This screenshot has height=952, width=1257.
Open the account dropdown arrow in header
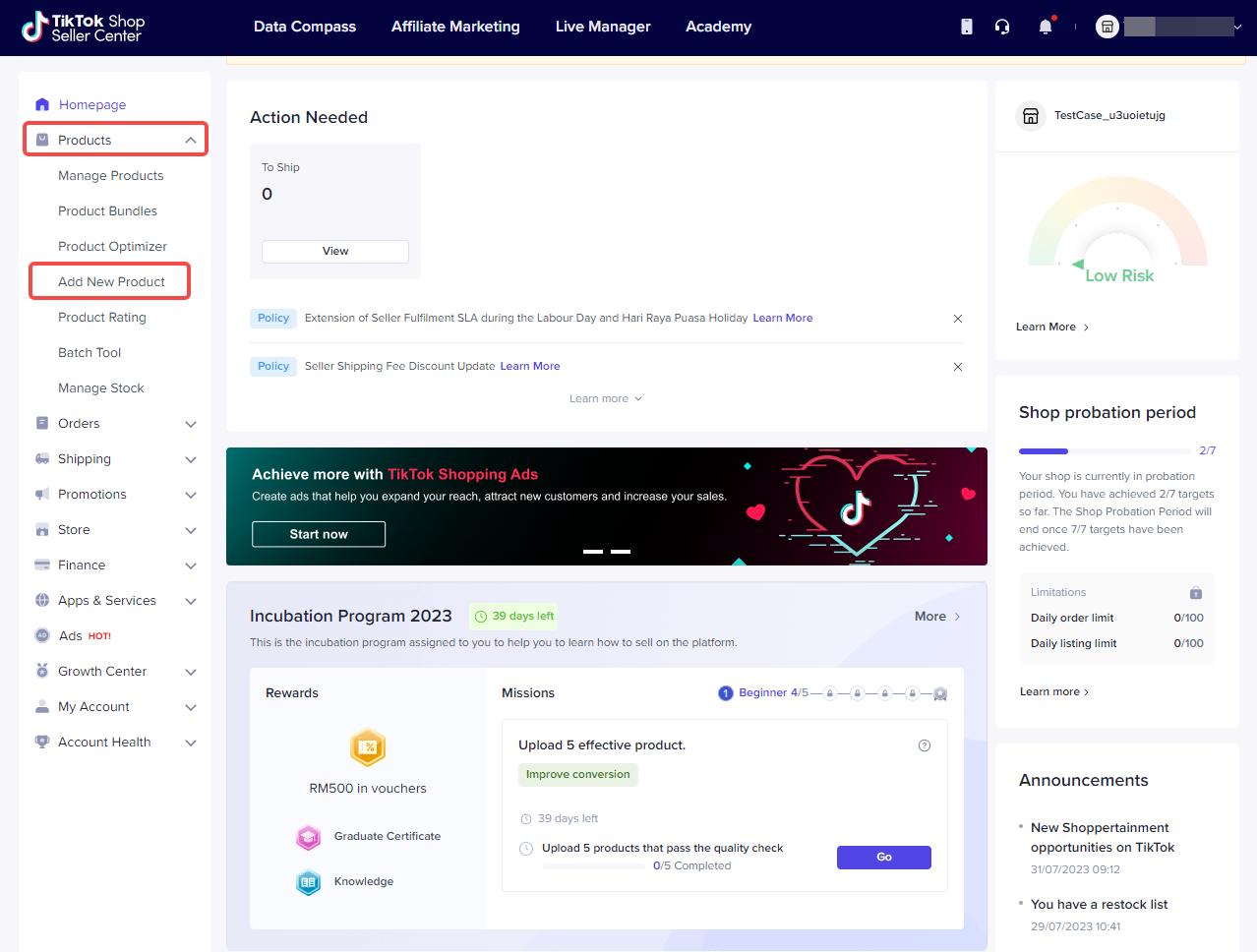pos(1237,28)
